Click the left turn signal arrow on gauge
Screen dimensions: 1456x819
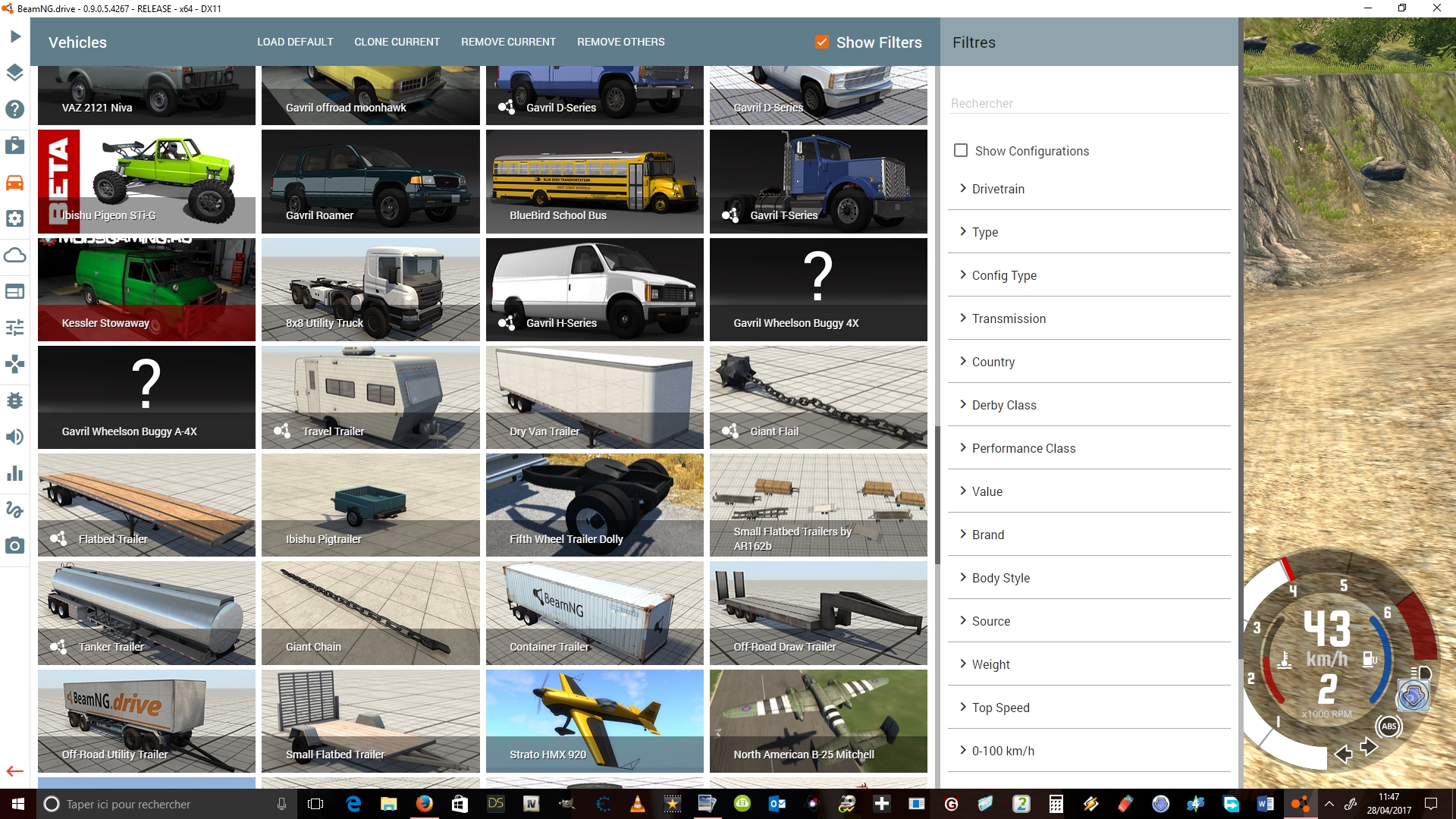[1343, 754]
